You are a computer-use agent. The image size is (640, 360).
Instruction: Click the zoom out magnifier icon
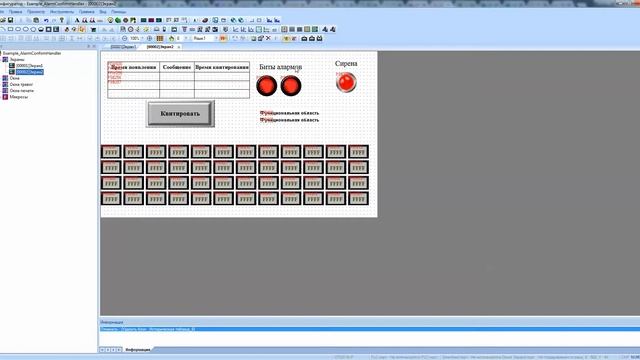(125, 38)
